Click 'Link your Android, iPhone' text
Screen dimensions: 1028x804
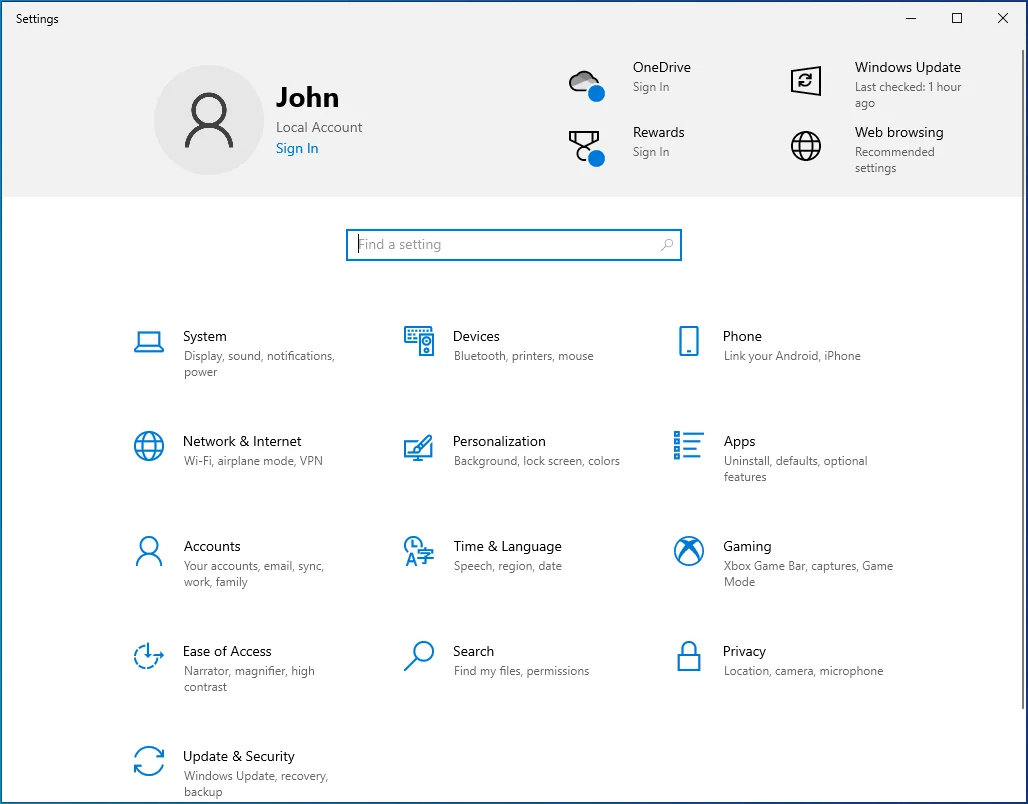792,355
